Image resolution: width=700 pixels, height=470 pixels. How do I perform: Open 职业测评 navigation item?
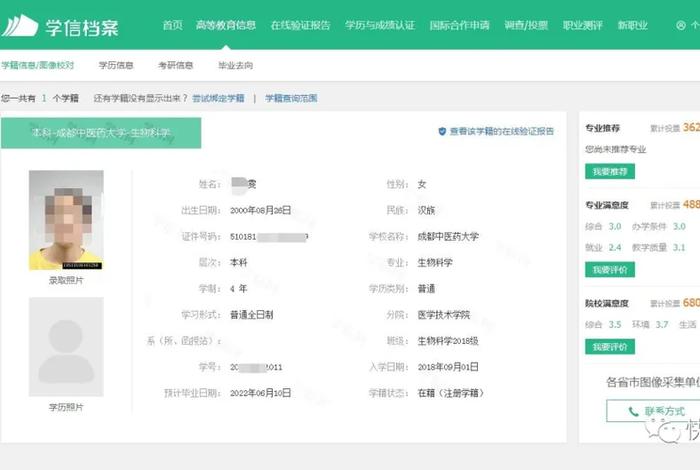pyautogui.click(x=583, y=25)
